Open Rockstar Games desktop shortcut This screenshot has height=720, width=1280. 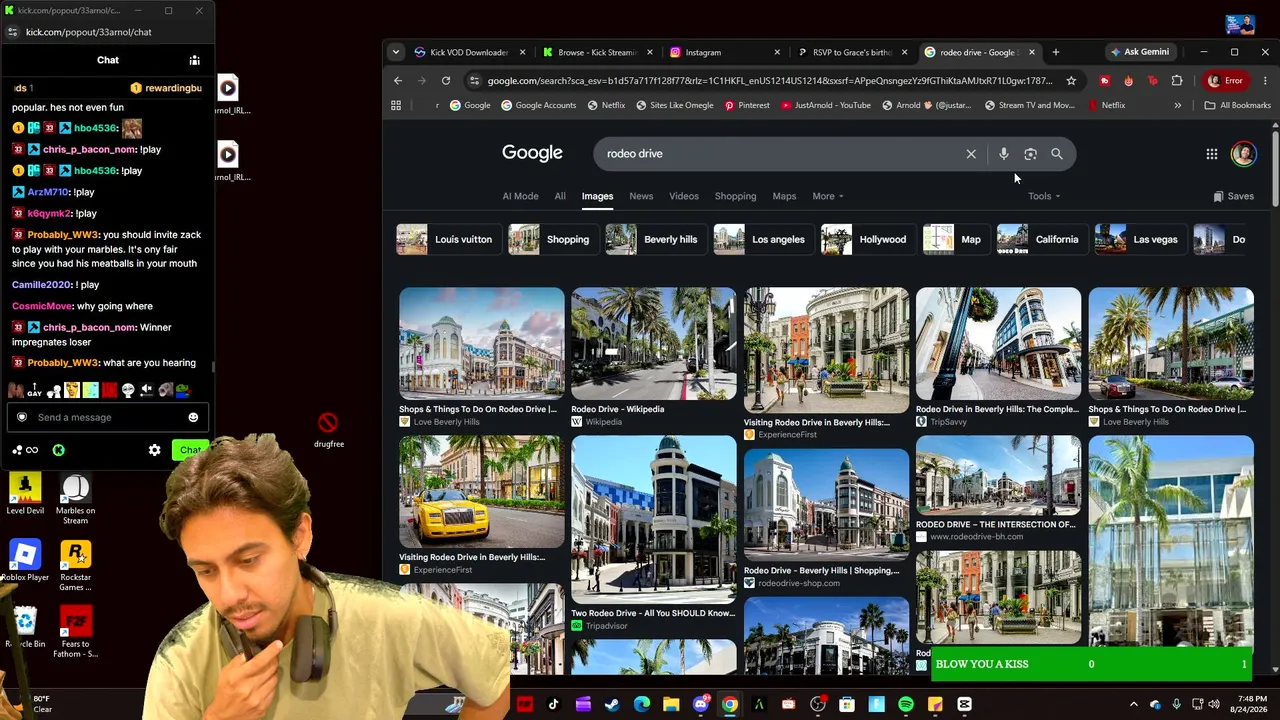(75, 565)
